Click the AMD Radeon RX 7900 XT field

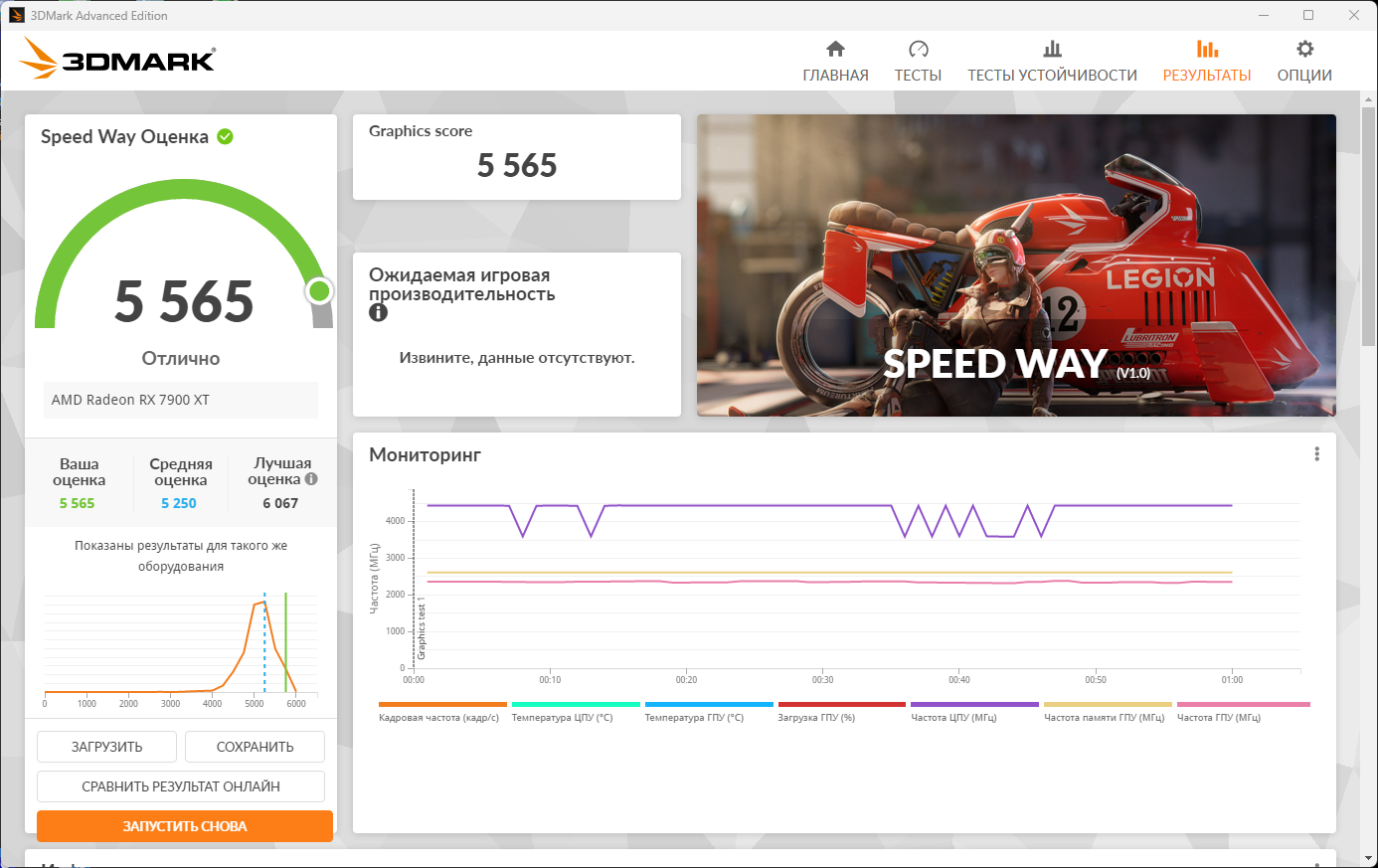181,400
